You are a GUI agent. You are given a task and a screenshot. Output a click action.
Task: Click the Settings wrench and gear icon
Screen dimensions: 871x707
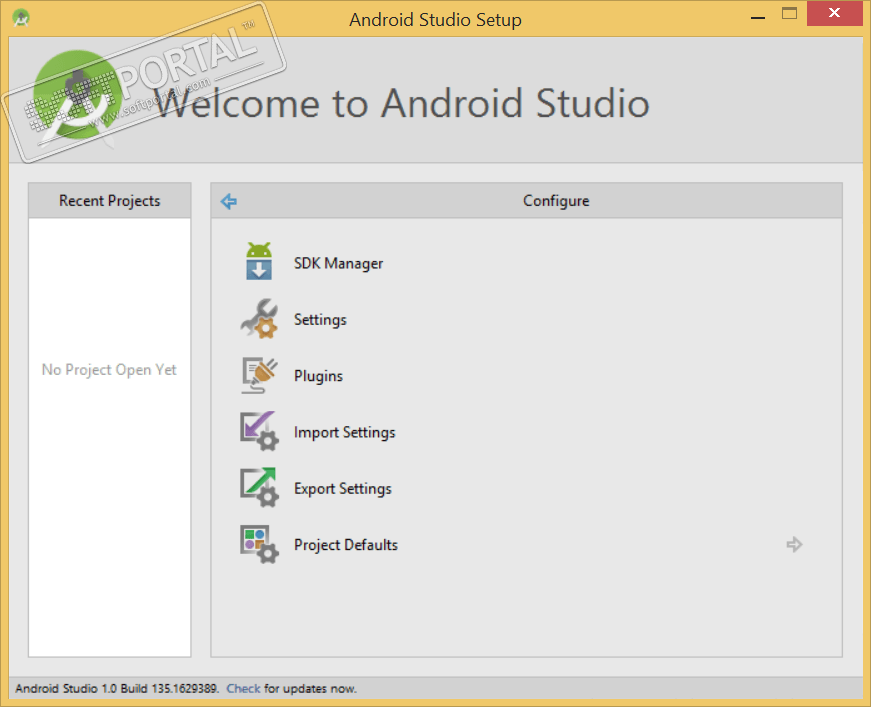pyautogui.click(x=259, y=319)
